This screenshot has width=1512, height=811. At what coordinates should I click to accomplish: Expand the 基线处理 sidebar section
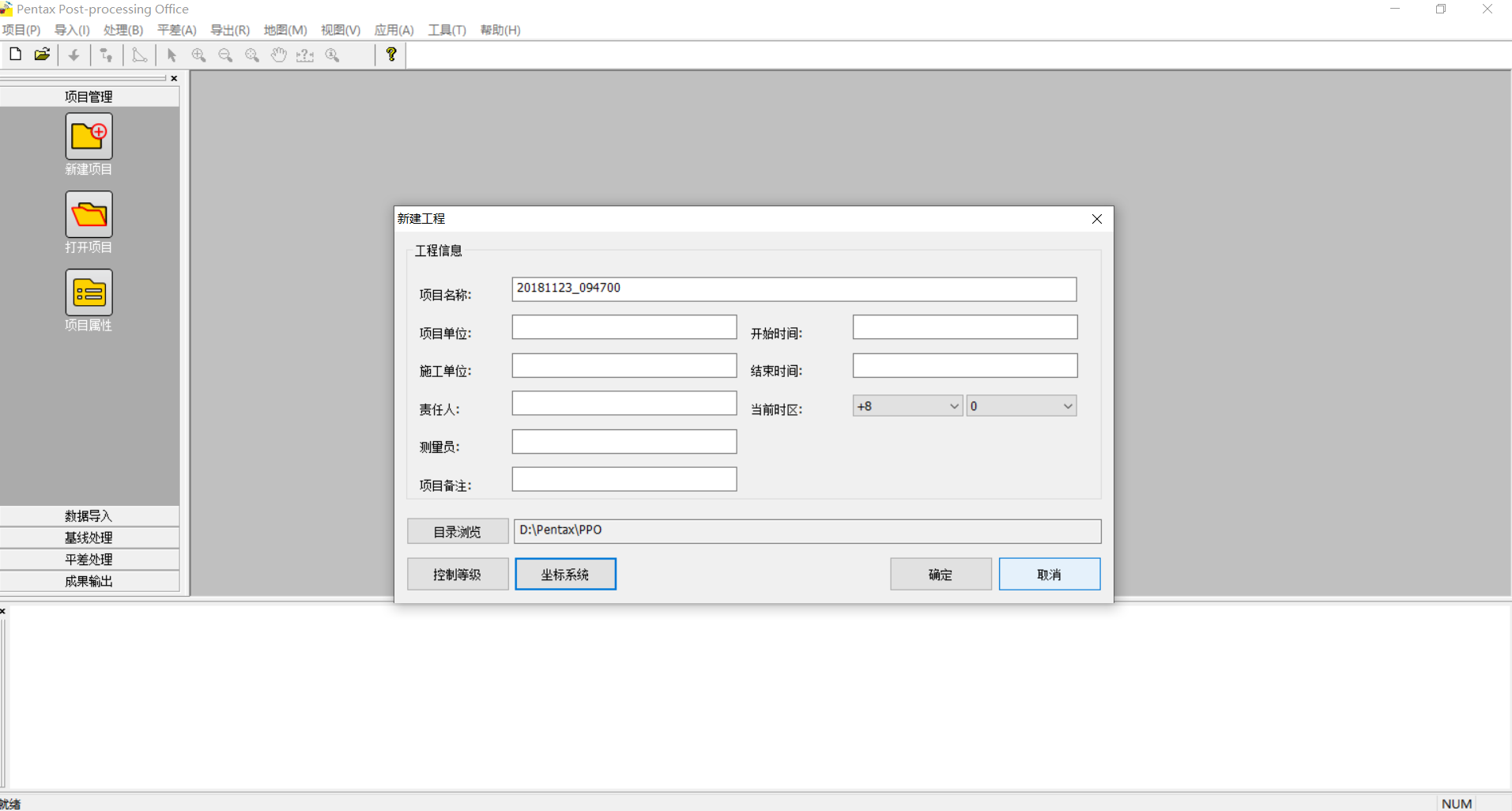coord(89,538)
